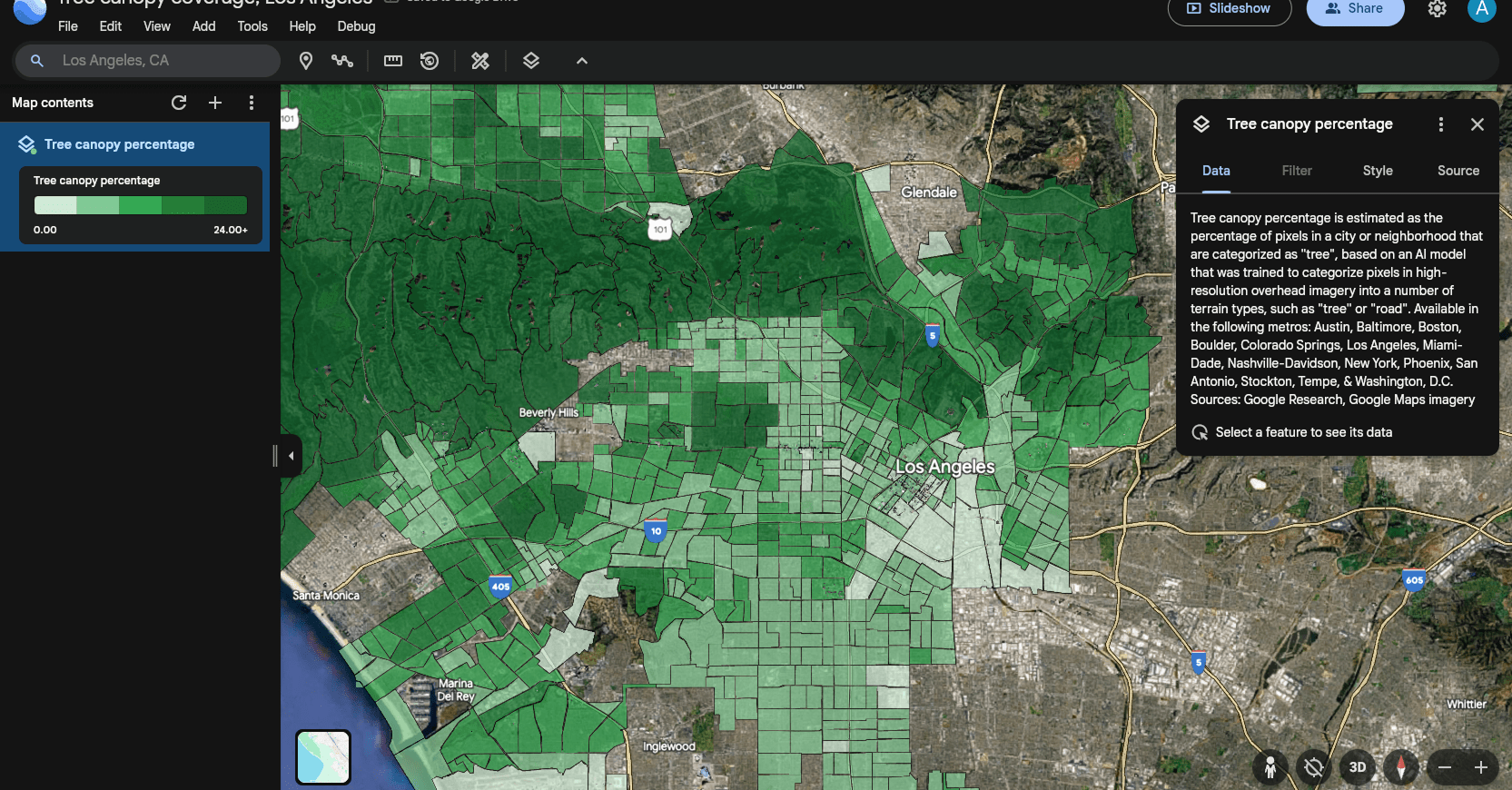Viewport: 1512px width, 790px height.
Task: Open the View menu
Action: pos(157,26)
